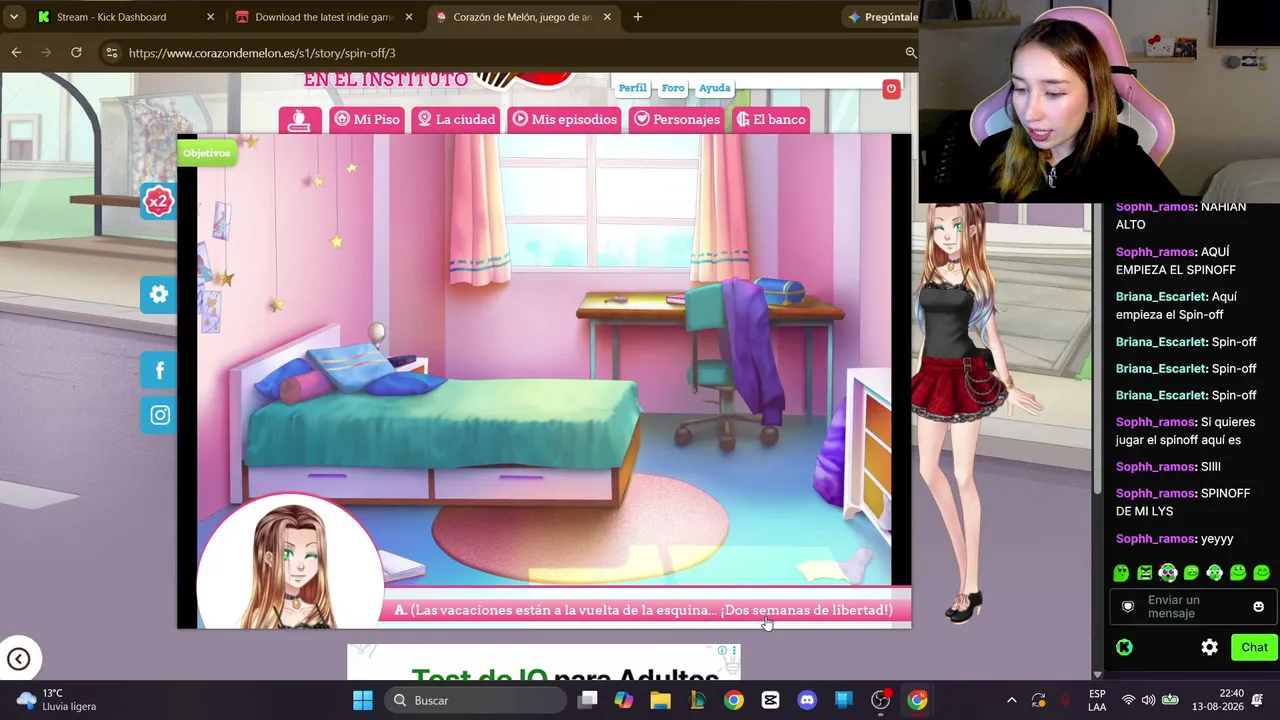
Task: Open chat settings gear
Action: (x=1209, y=647)
